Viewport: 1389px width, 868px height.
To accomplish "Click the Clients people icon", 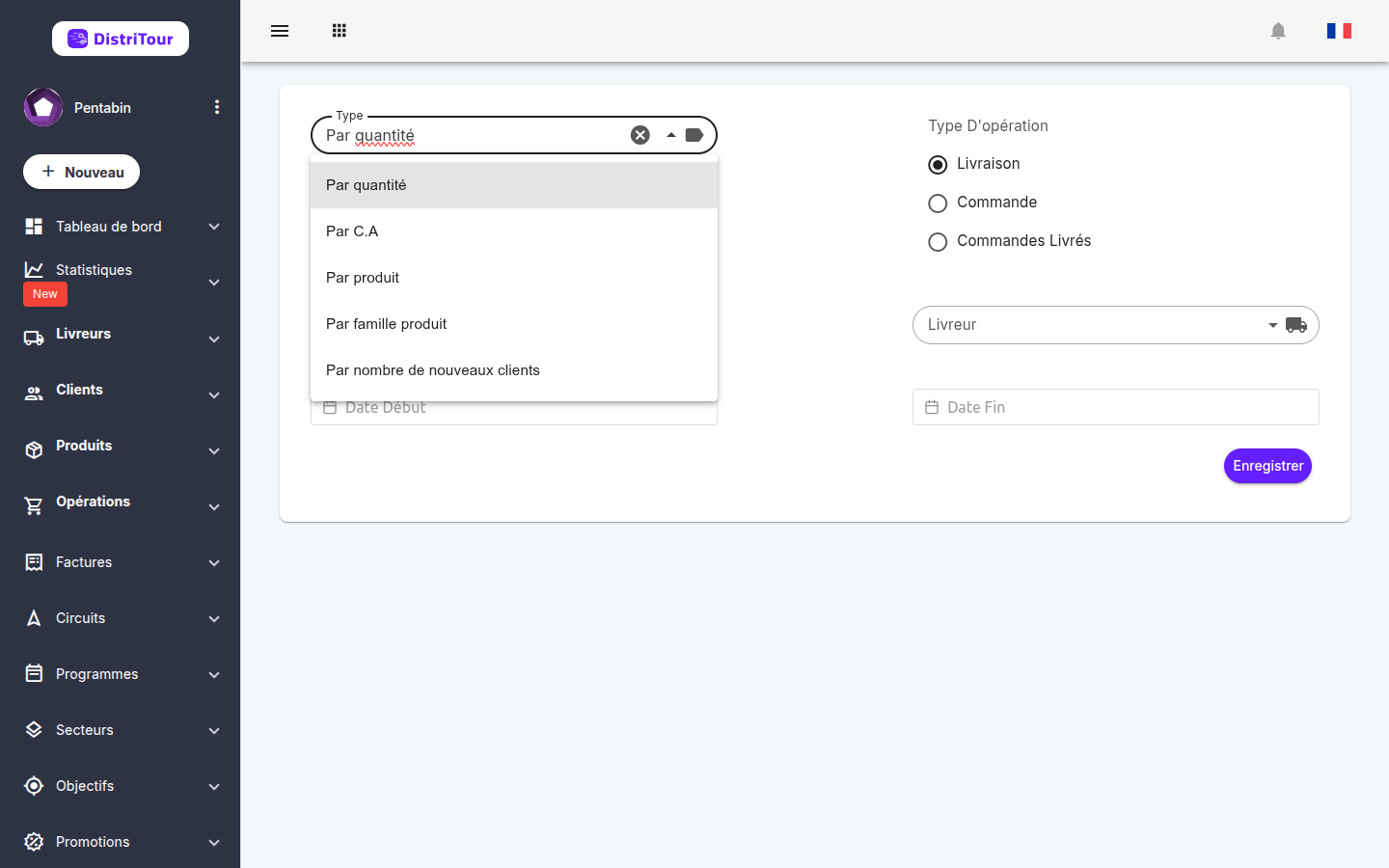I will 34,393.
